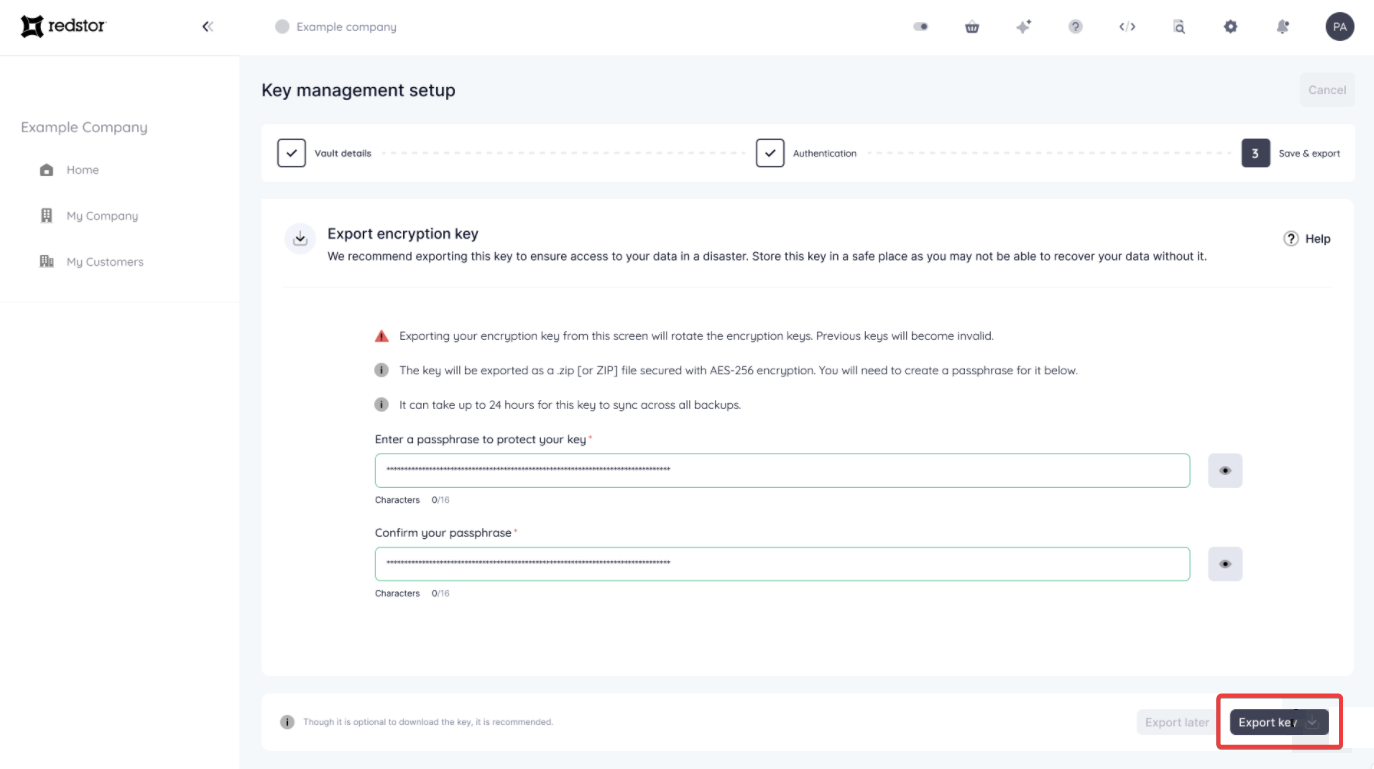Focus the Enter a passphrase field
The width and height of the screenshot is (1374, 769).
tap(782, 470)
